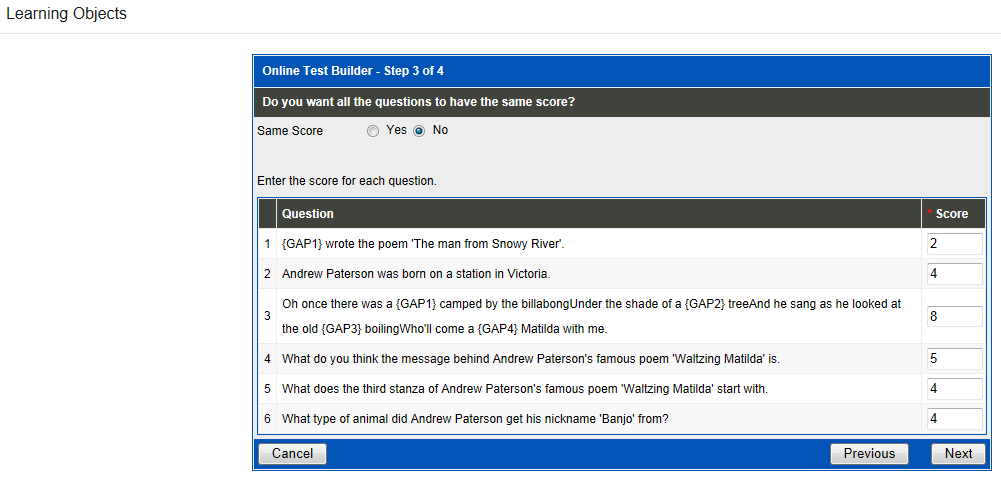Screen dimensions: 1001x482
Task: Click the score field for question 1
Action: 954,244
